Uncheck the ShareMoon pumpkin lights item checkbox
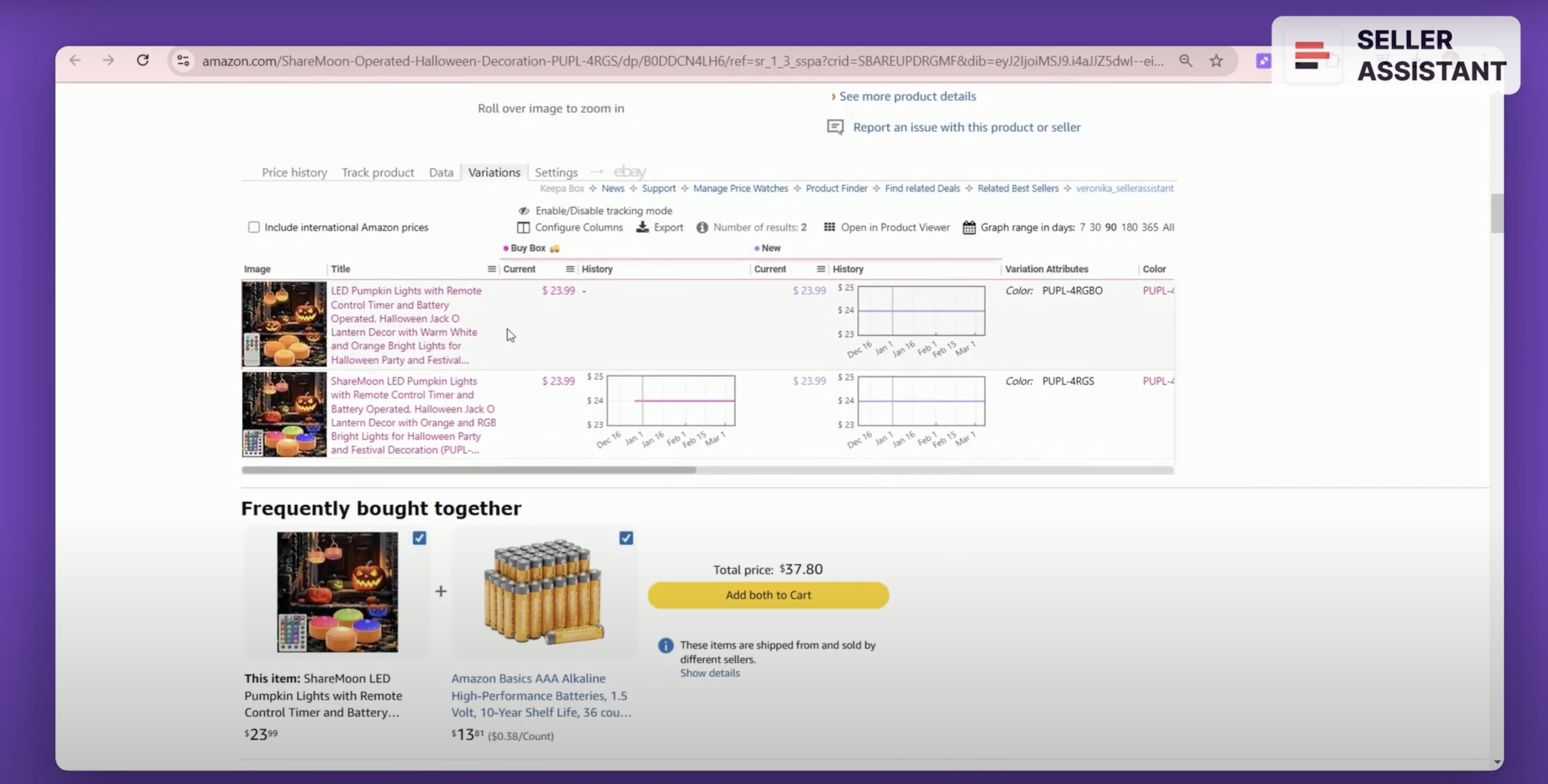The width and height of the screenshot is (1548, 784). [x=419, y=538]
